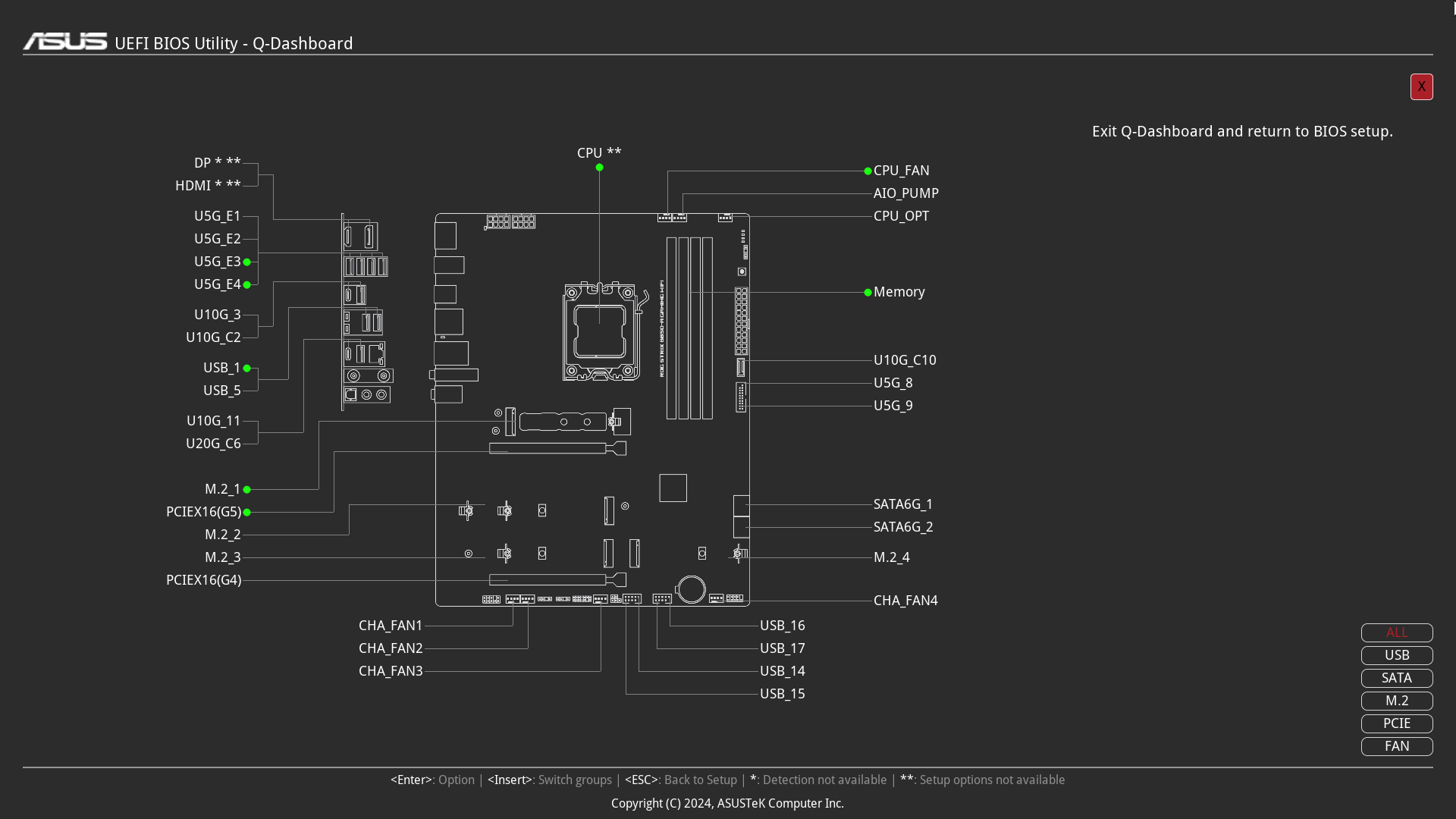Select the USB_1 port label
The width and height of the screenshot is (1456, 819).
click(x=221, y=368)
